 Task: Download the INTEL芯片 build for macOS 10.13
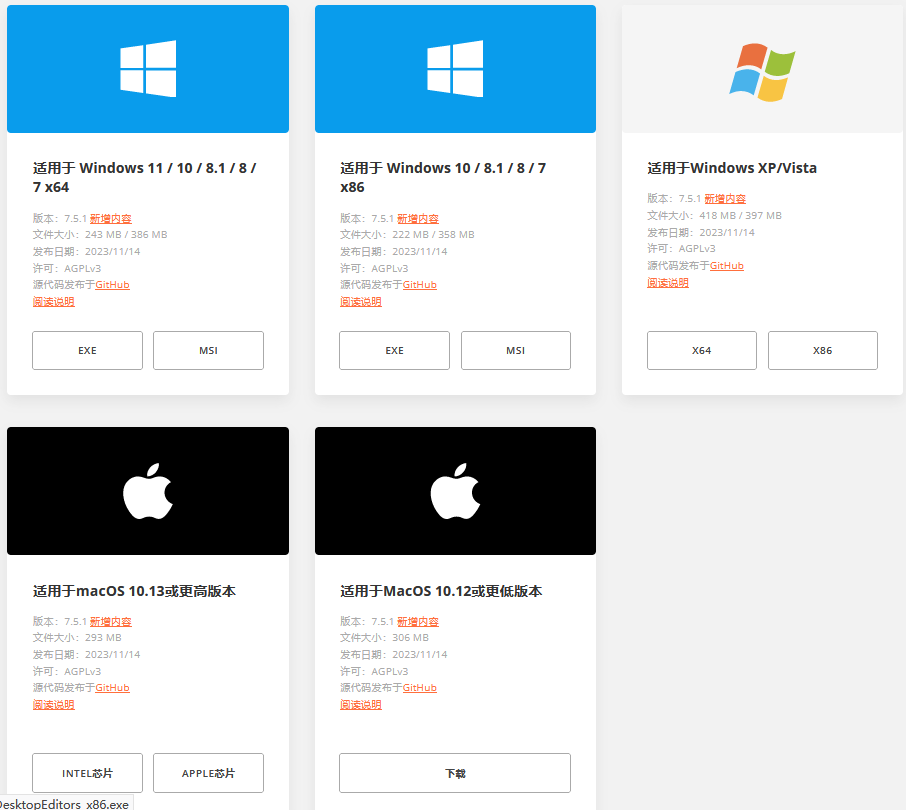pyautogui.click(x=87, y=773)
